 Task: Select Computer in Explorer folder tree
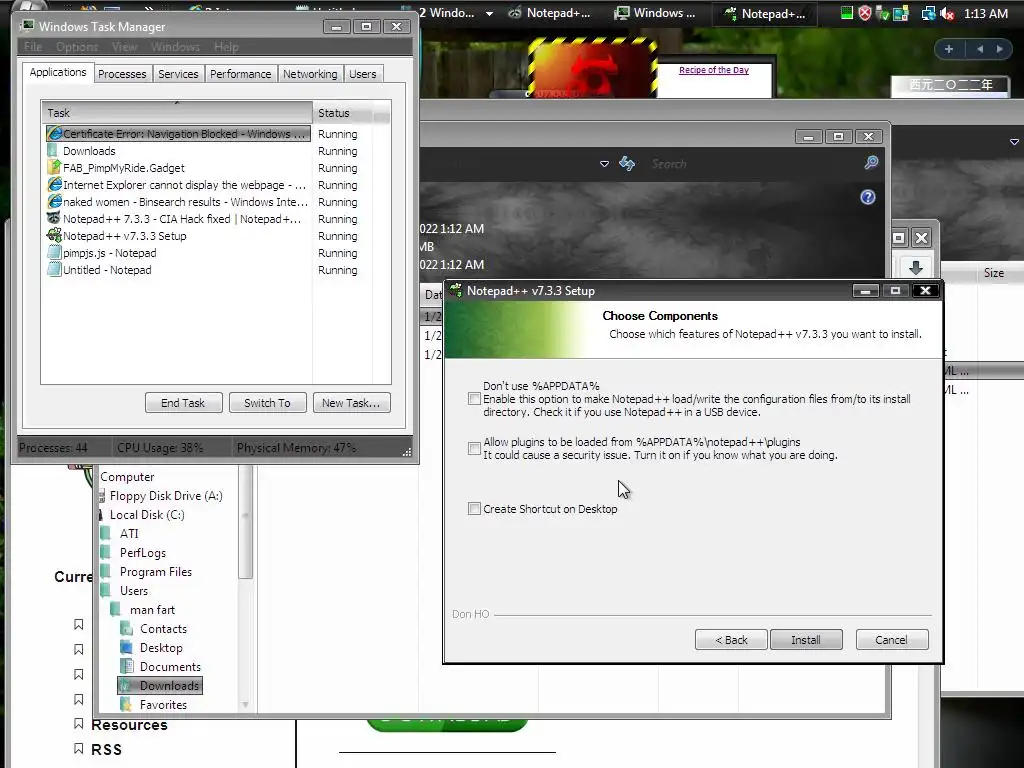127,477
